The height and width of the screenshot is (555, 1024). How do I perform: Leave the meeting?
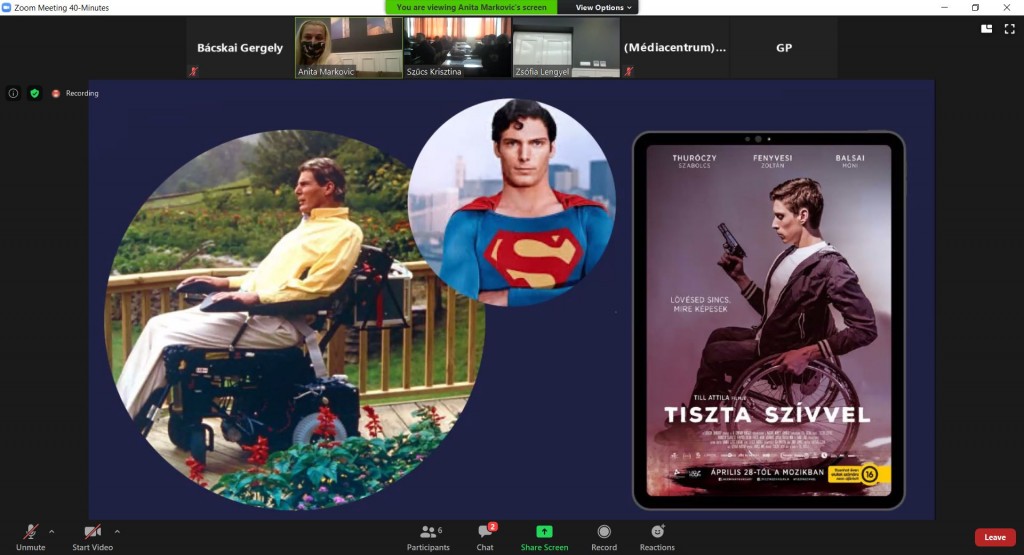click(994, 537)
